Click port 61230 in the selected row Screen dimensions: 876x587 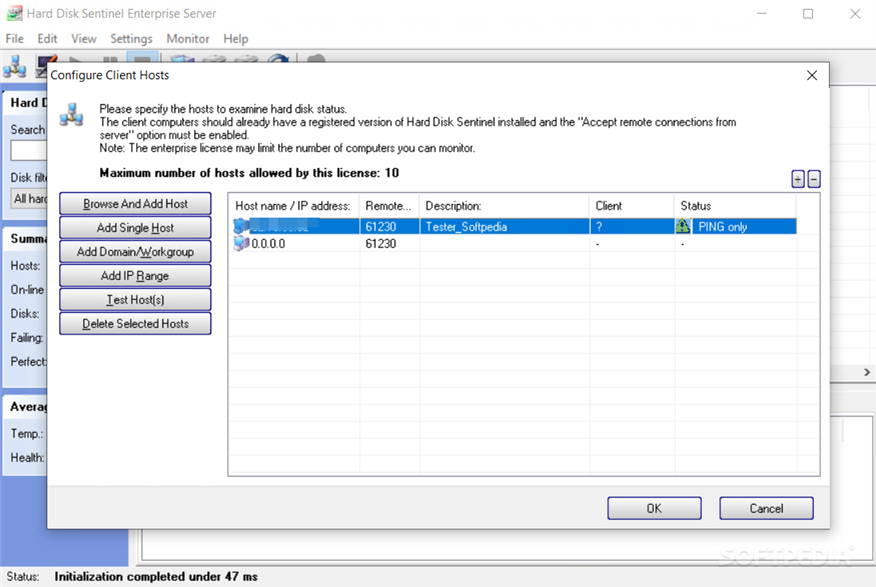coord(380,227)
